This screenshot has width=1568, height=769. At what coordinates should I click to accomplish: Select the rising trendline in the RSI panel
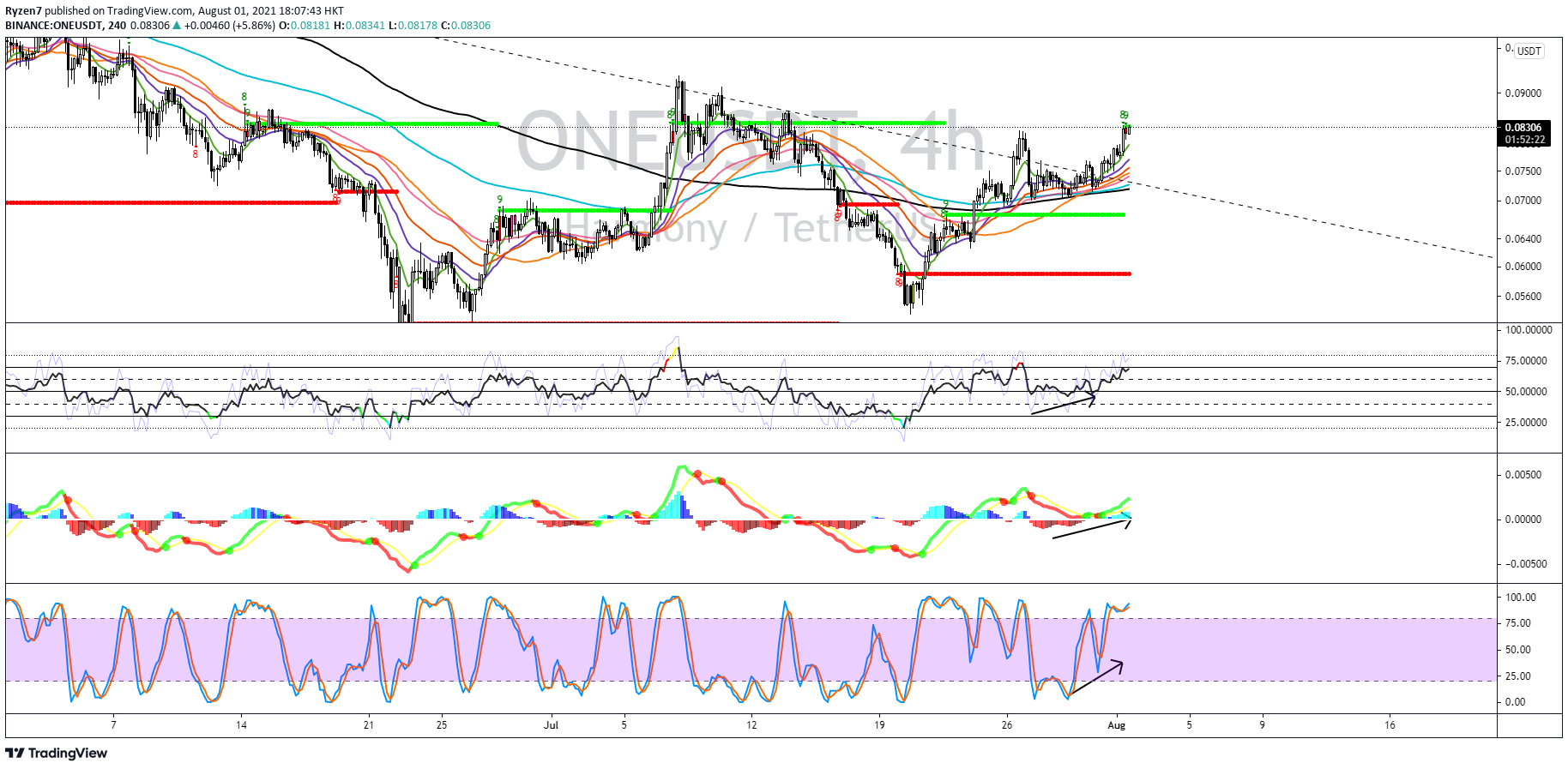(x=1064, y=405)
